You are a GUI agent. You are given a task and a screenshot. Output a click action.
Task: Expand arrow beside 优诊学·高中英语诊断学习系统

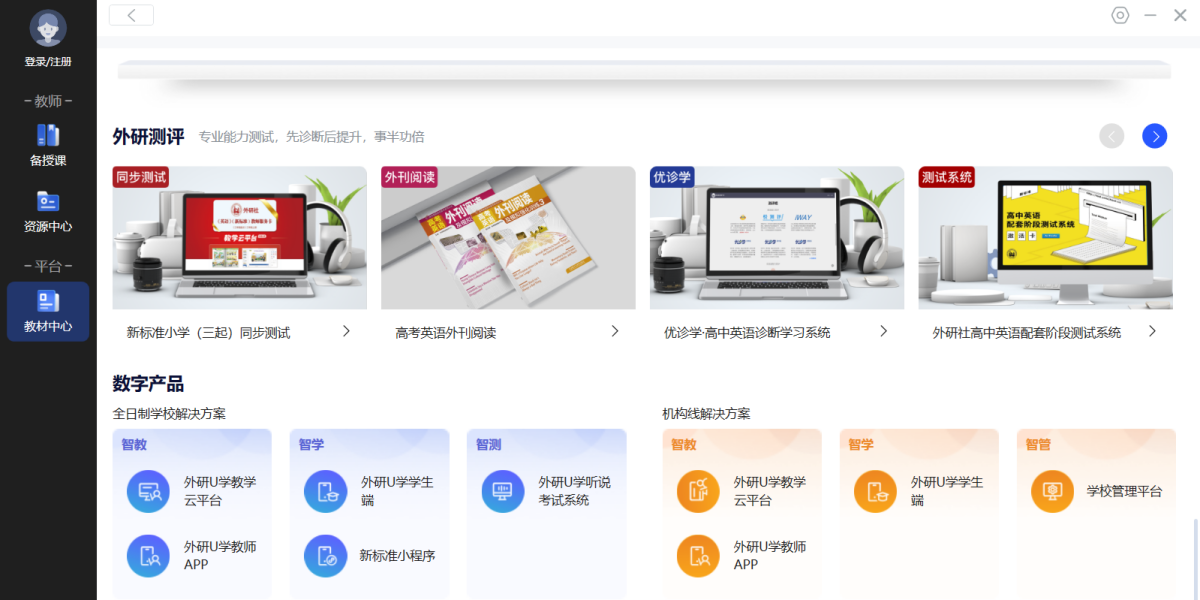click(883, 331)
